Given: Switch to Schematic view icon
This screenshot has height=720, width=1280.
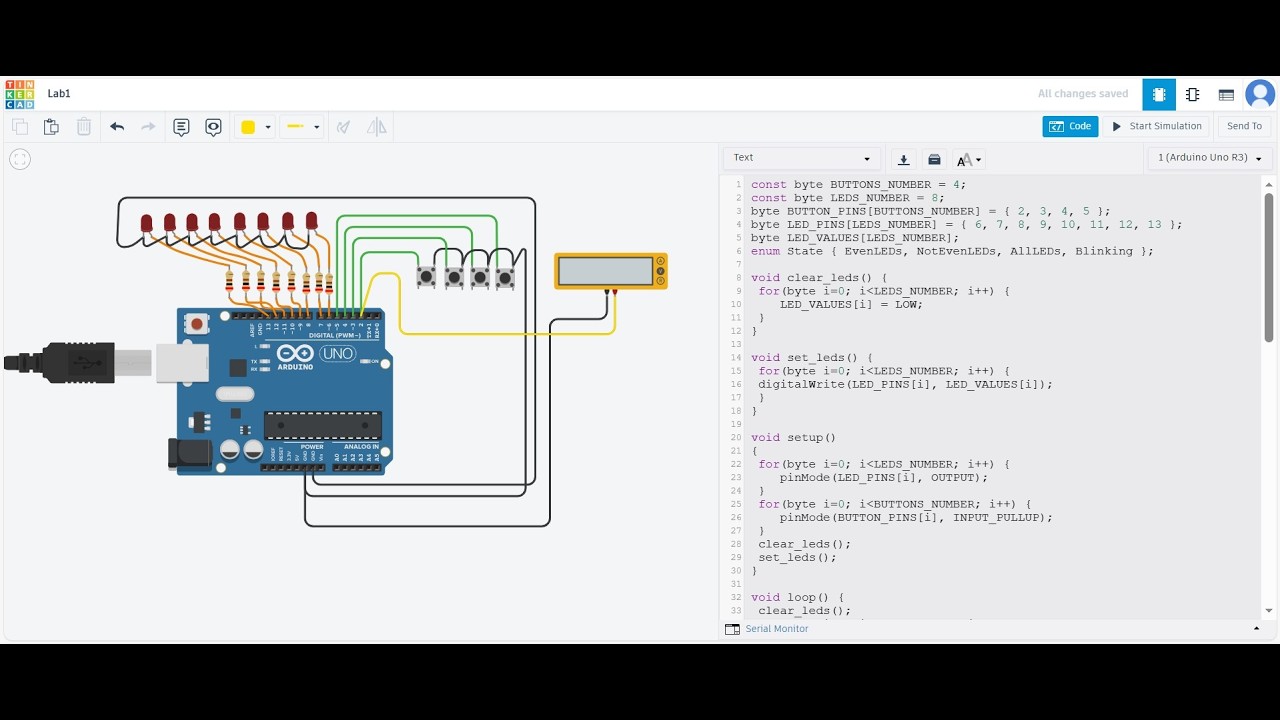Looking at the screenshot, I should (x=1192, y=95).
